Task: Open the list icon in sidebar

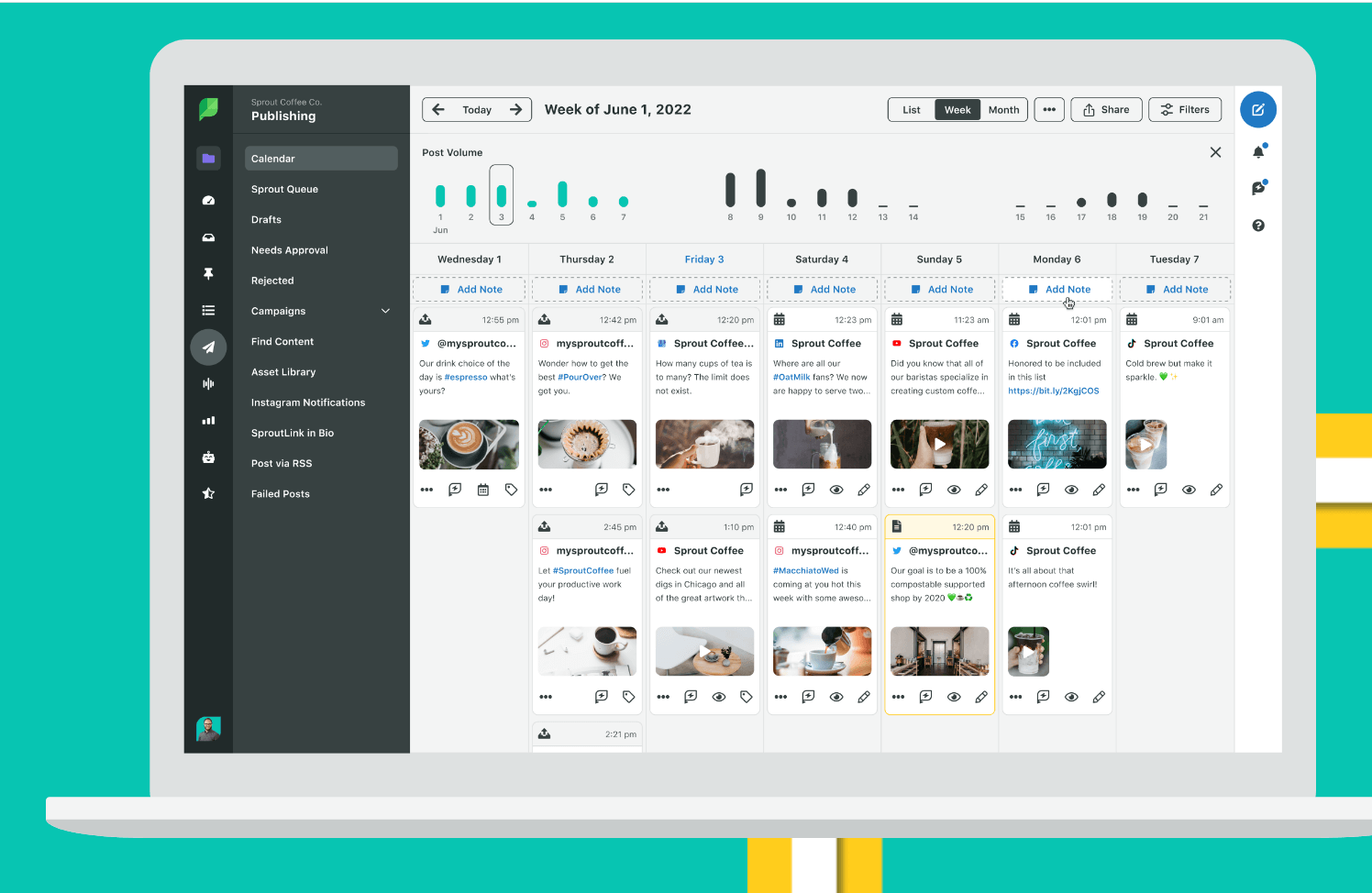Action: [208, 311]
